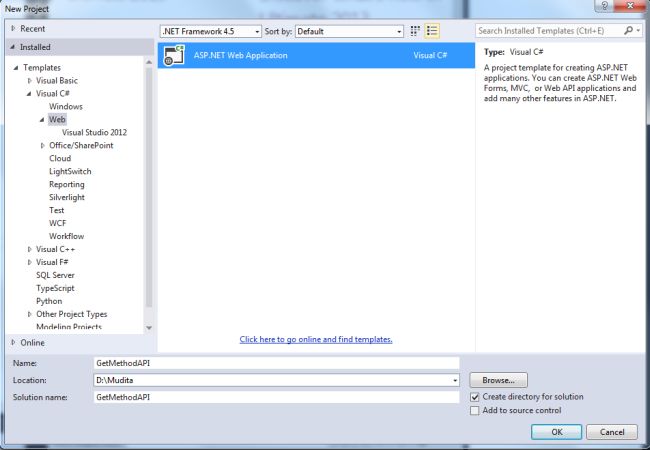Image resolution: width=650 pixels, height=450 pixels.
Task: Click the search options dropdown arrow
Action: (x=638, y=31)
